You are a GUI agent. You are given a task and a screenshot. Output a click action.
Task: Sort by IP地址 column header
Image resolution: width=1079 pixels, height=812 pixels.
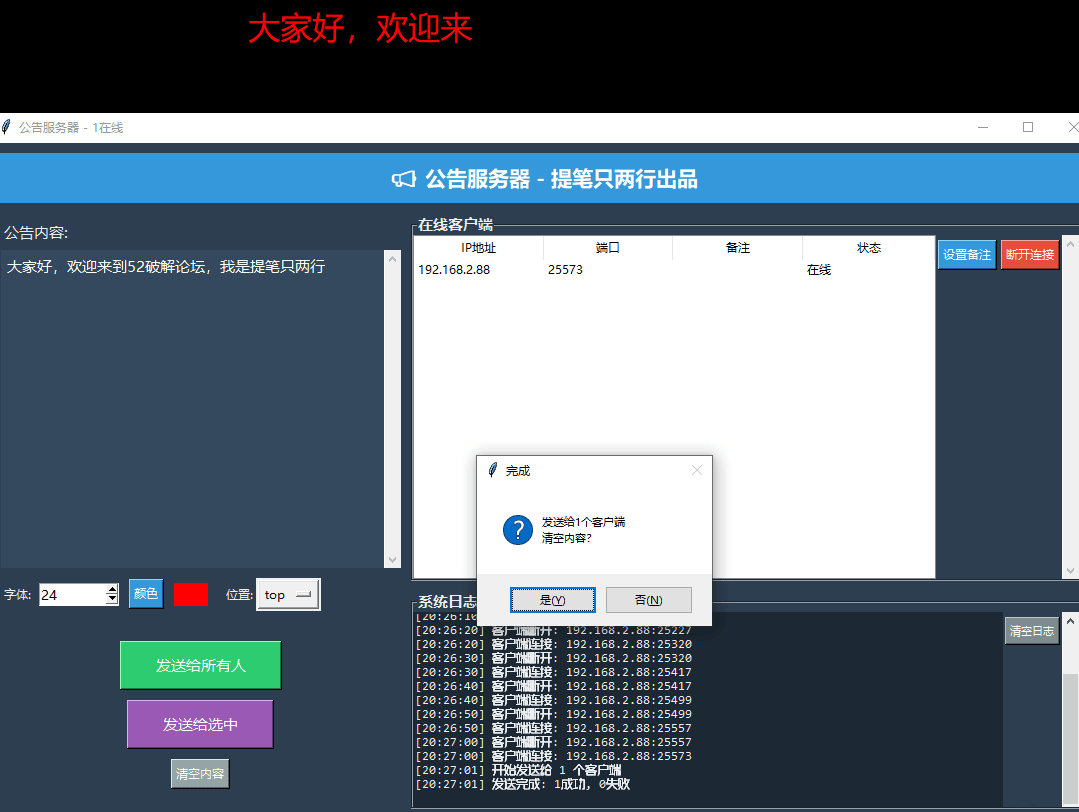[x=478, y=248]
